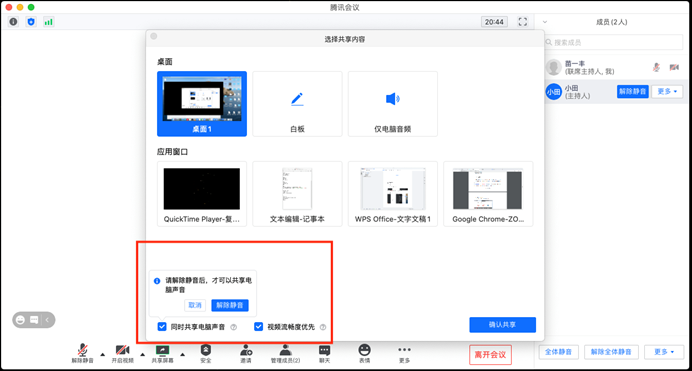Open the Chat toolbar icon
Screen dimensions: 692x371
(324, 353)
